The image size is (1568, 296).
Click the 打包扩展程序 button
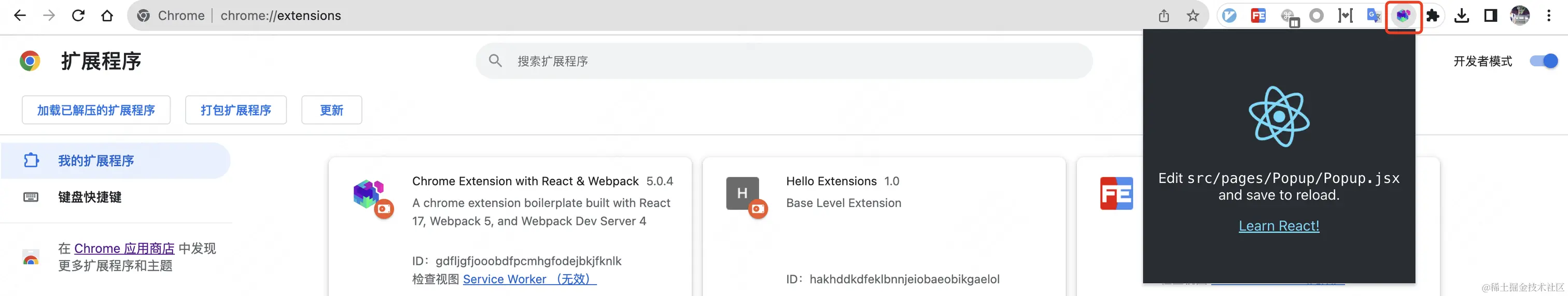tap(235, 110)
